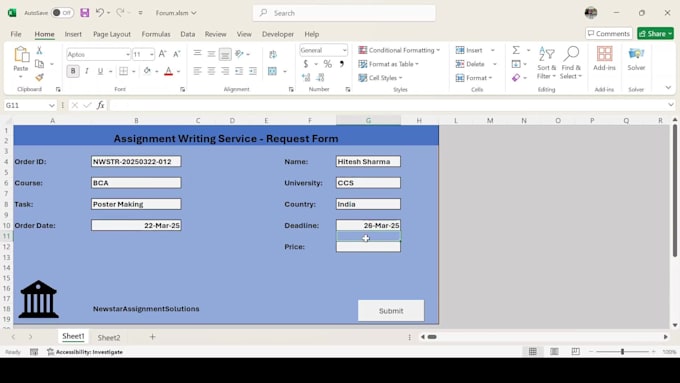Toggle Bold formatting

[73, 71]
